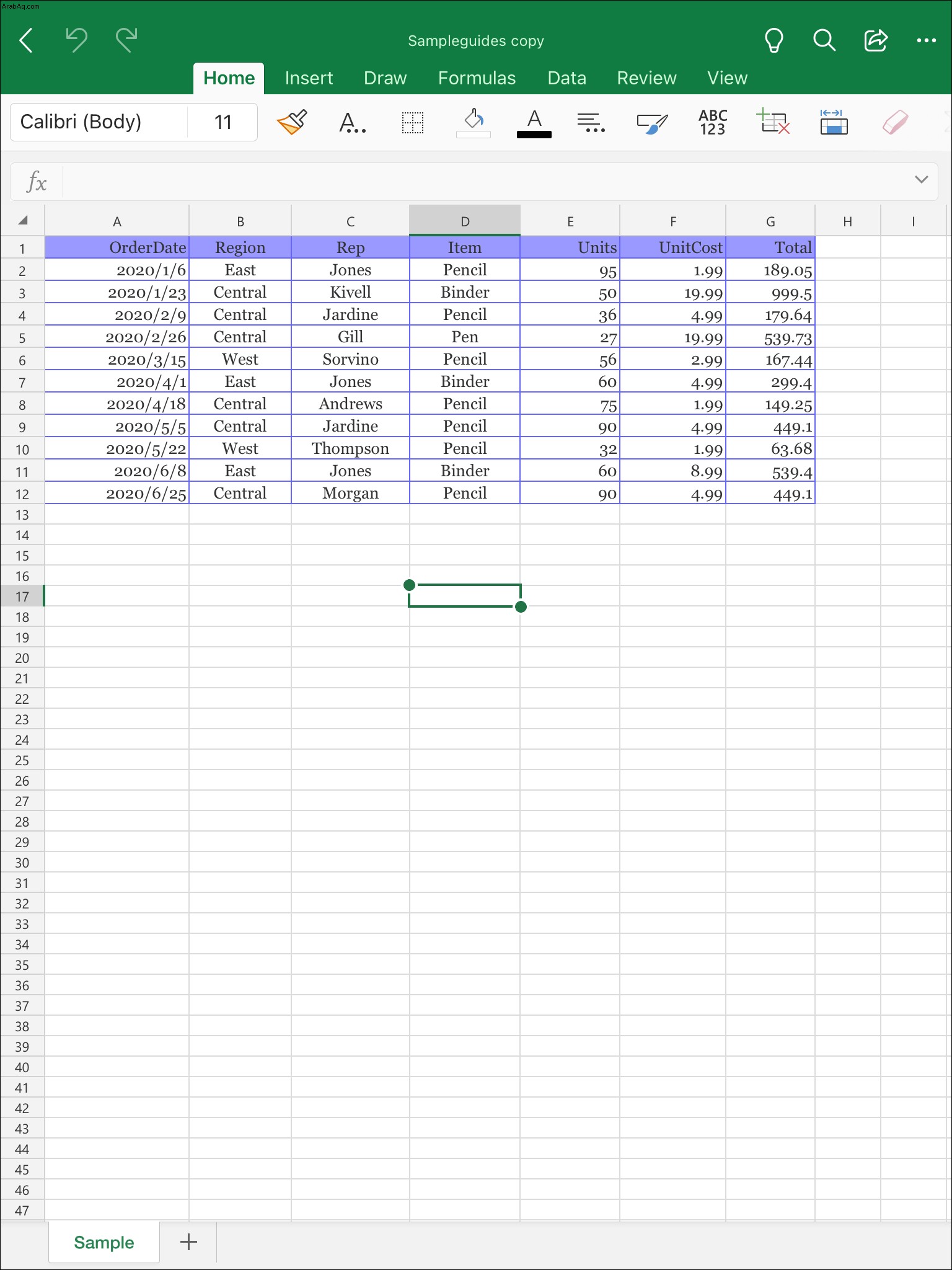Open cell styles tool
Image resolution: width=952 pixels, height=1270 pixels.
[652, 122]
